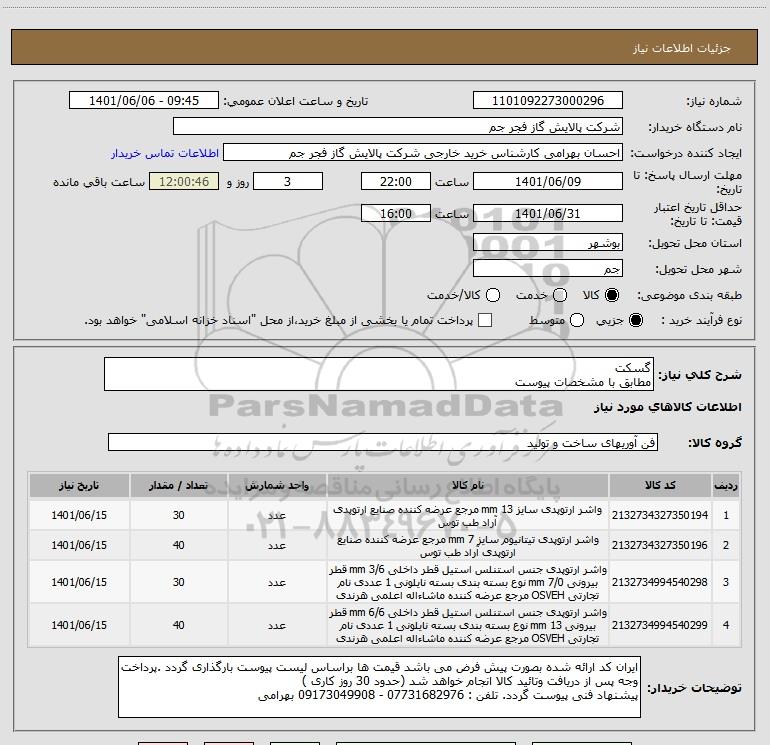Select the کالا radio button
Viewport: 770px width, 745px height.
pyautogui.click(x=612, y=295)
